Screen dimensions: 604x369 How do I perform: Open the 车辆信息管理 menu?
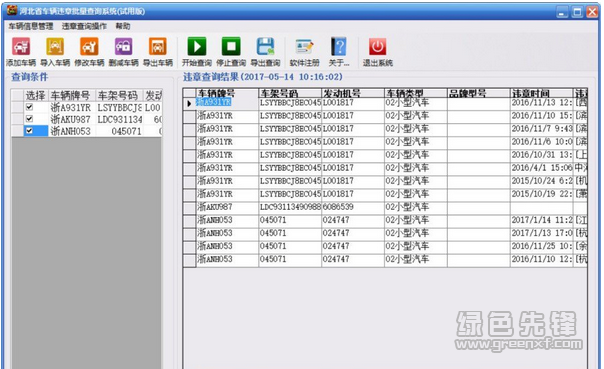click(30, 26)
